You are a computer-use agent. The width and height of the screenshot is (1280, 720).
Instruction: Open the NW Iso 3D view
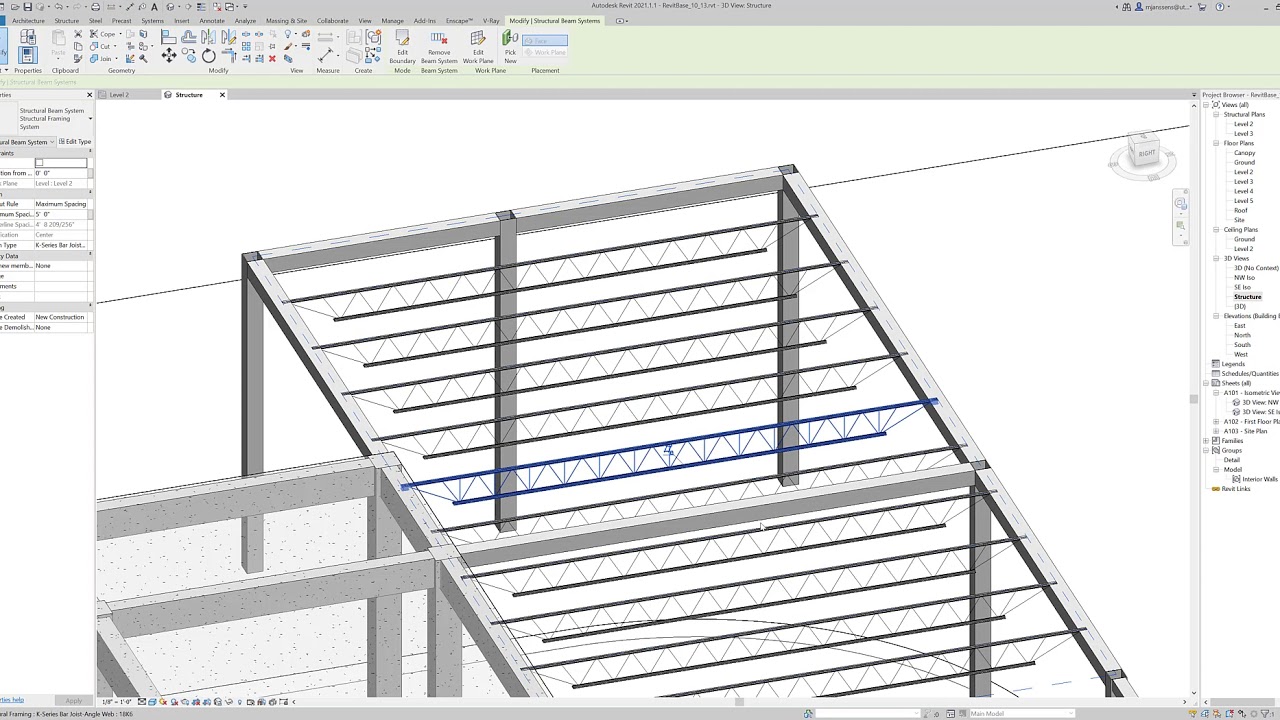click(1243, 278)
